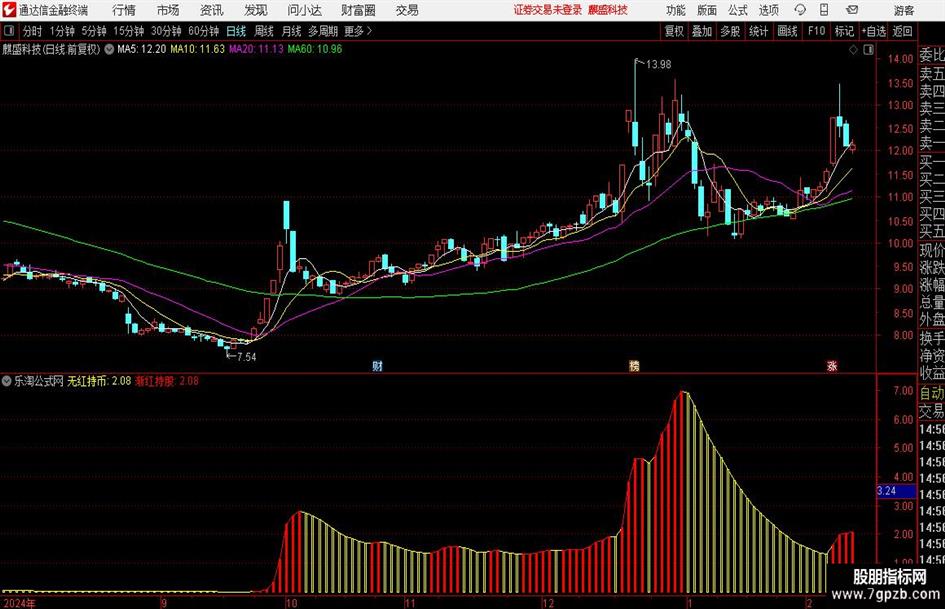
Task: Click the 画线 drawing button
Action: tap(787, 31)
